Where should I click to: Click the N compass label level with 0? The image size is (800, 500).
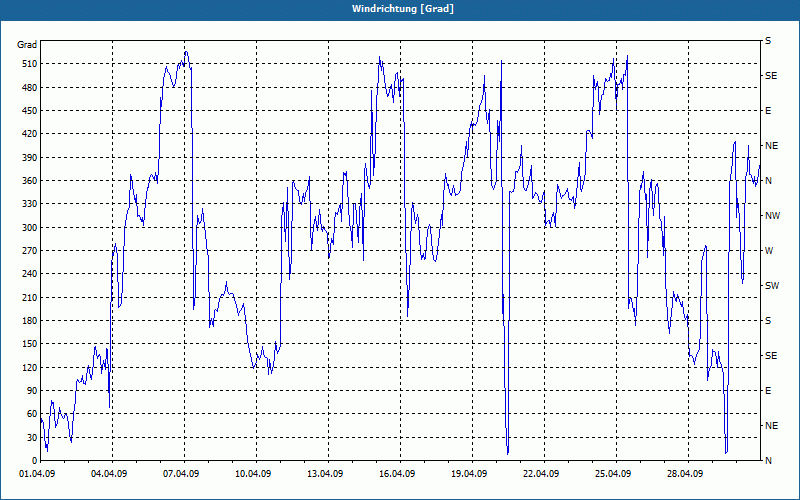click(768, 461)
